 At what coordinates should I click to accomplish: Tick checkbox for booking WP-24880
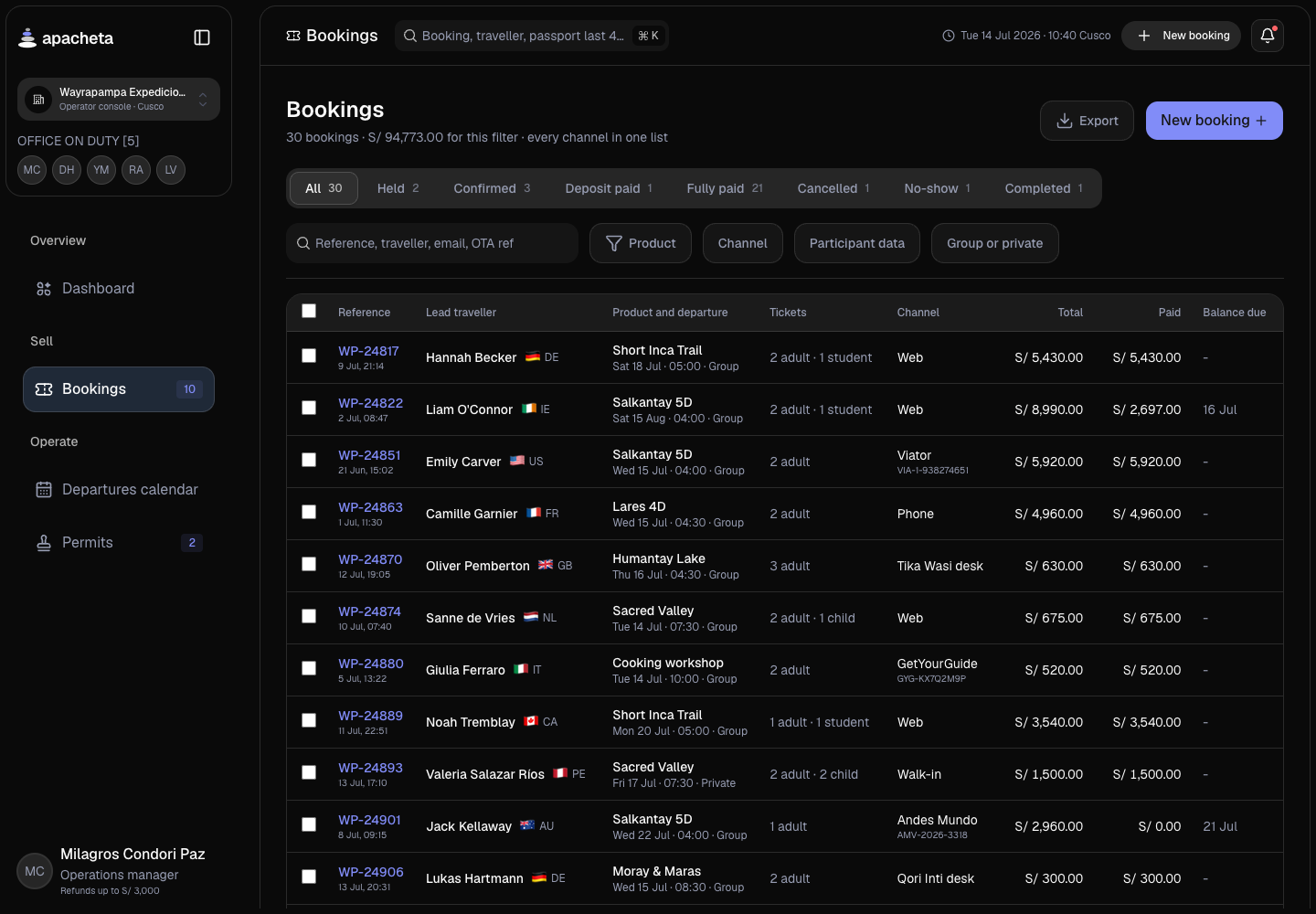coord(309,668)
